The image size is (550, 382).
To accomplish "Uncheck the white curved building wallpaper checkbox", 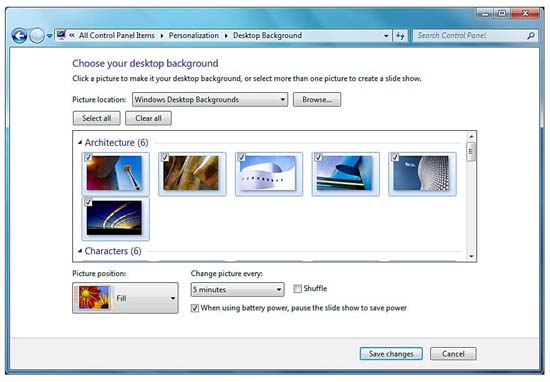I will (242, 158).
